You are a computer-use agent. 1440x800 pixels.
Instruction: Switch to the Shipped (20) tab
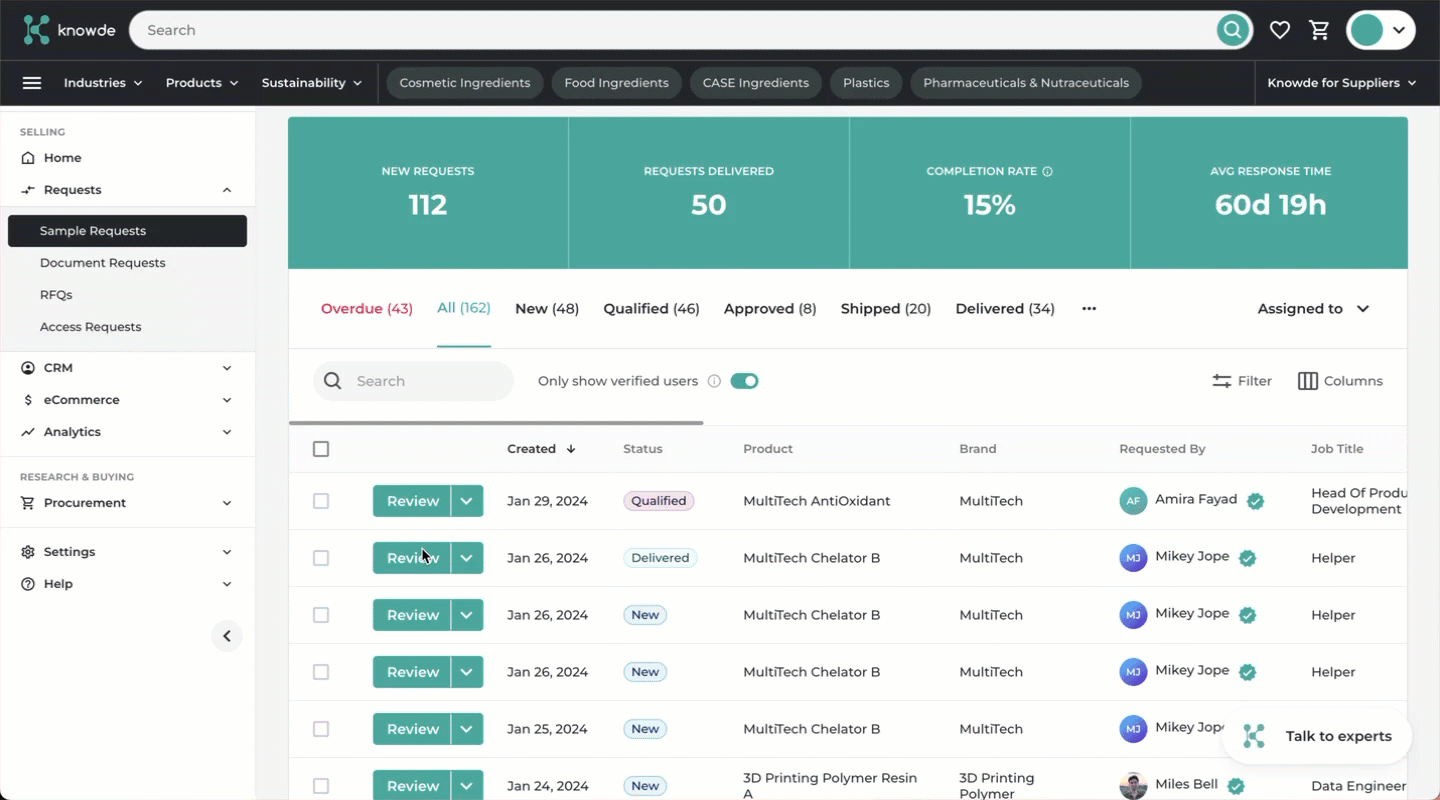[886, 309]
